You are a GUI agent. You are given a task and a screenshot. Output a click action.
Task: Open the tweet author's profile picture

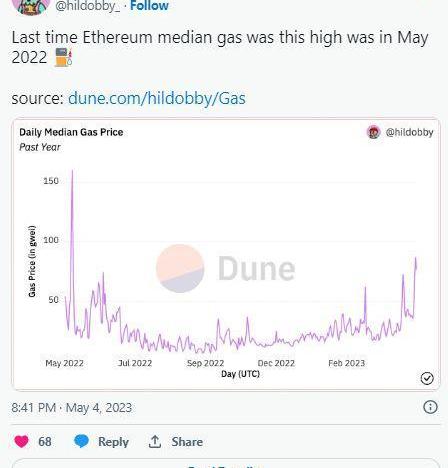point(31,7)
